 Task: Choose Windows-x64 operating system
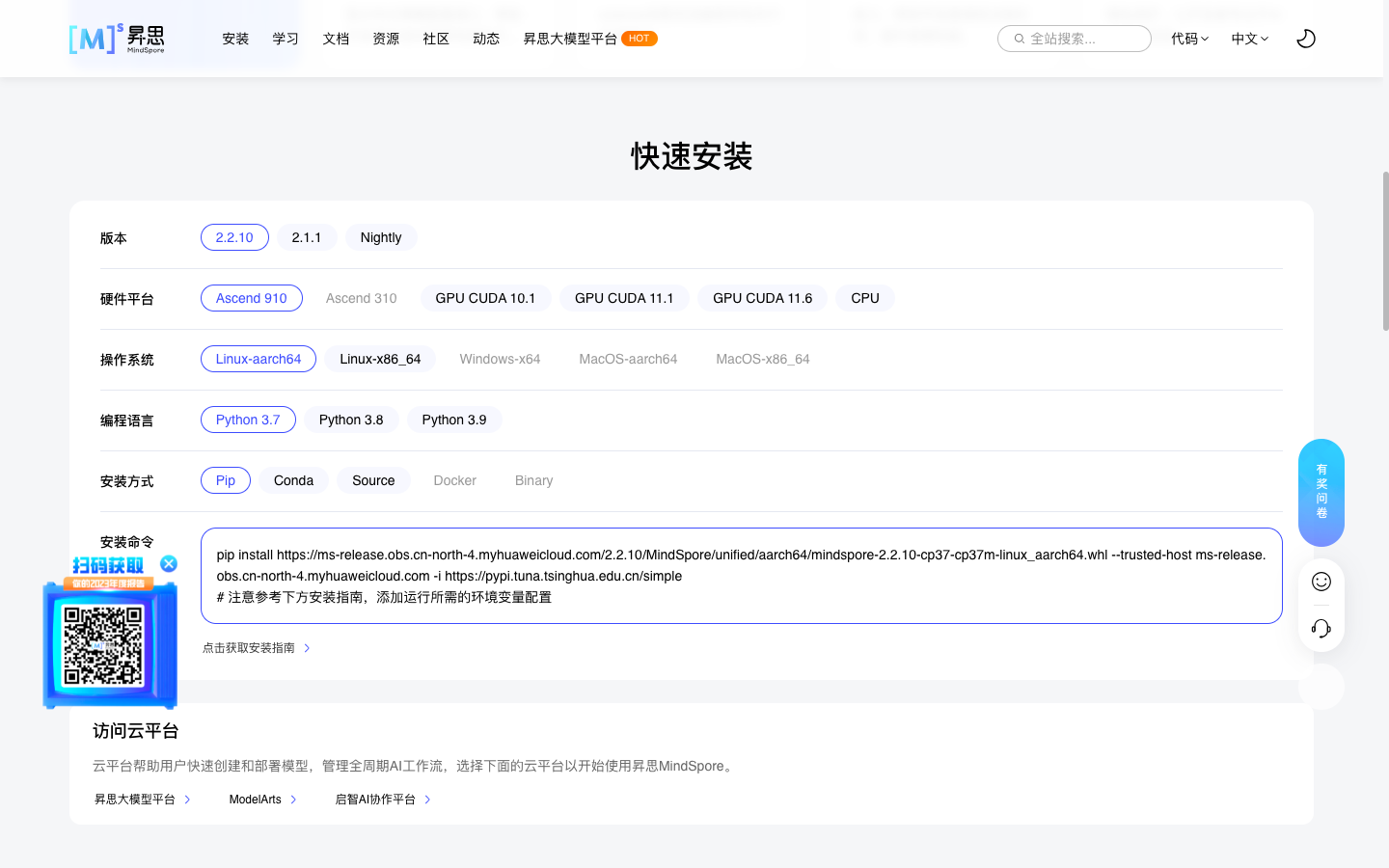(500, 359)
